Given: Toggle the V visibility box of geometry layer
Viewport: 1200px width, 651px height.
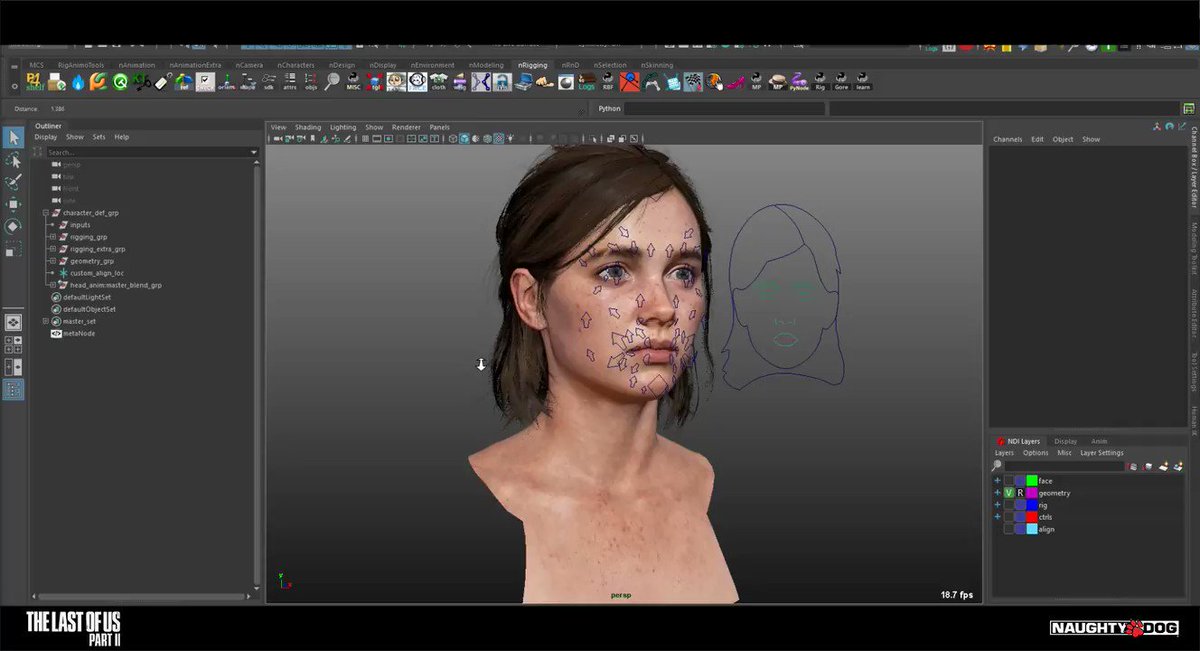Looking at the screenshot, I should coord(1009,493).
